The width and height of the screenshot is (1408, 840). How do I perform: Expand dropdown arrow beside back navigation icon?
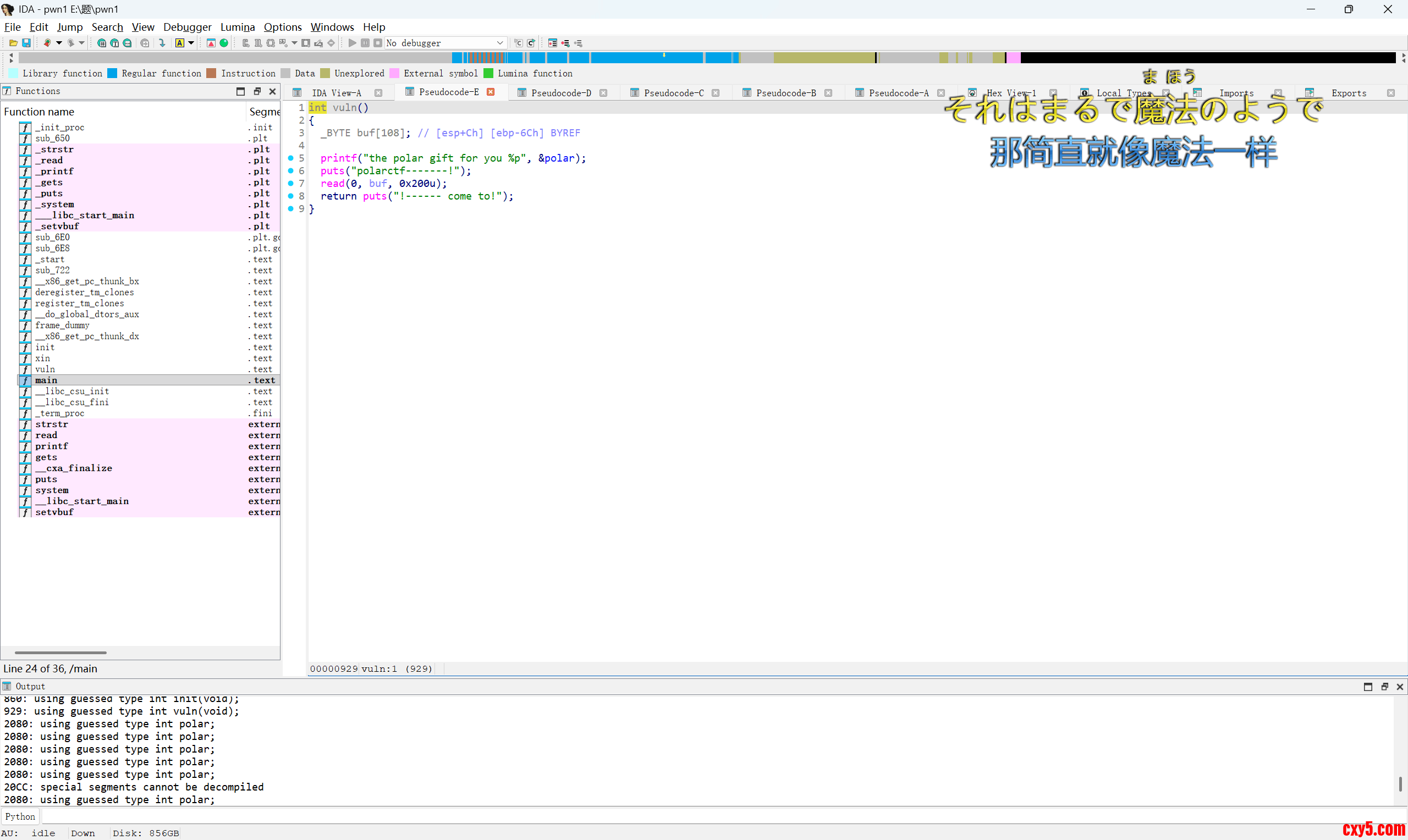(x=59, y=43)
